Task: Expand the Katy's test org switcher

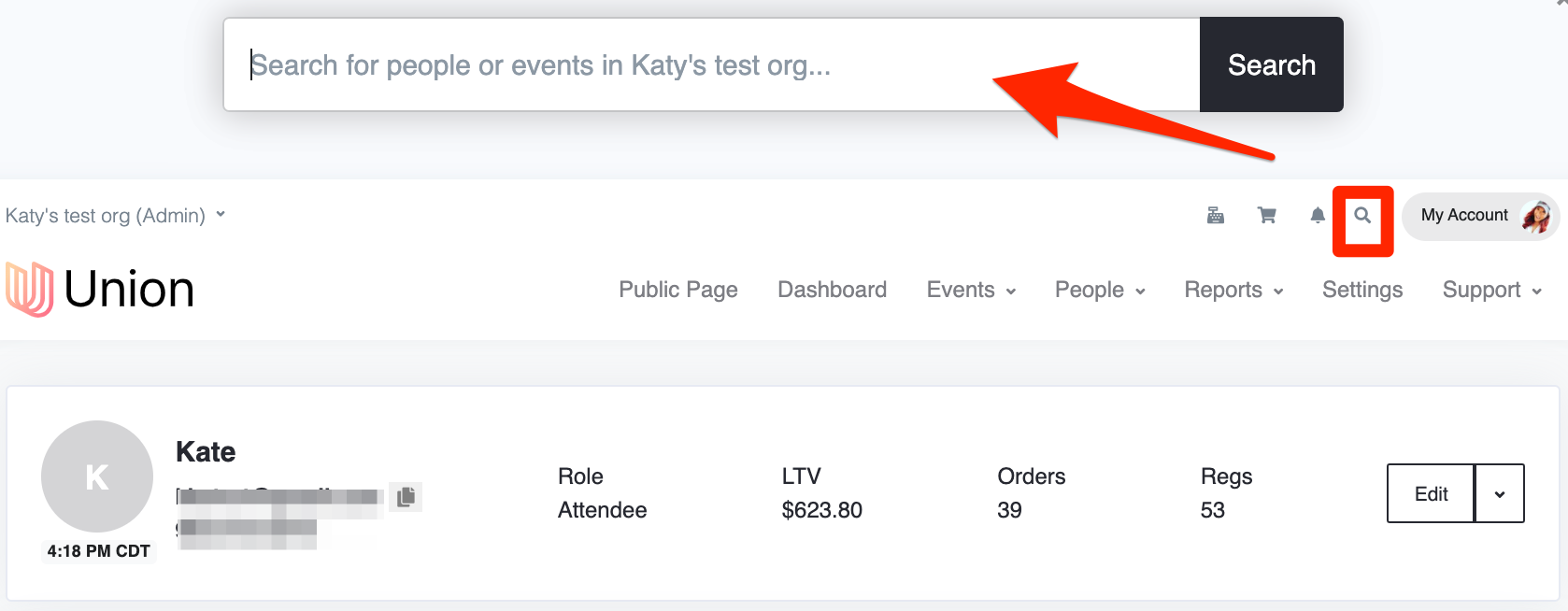Action: click(x=116, y=216)
